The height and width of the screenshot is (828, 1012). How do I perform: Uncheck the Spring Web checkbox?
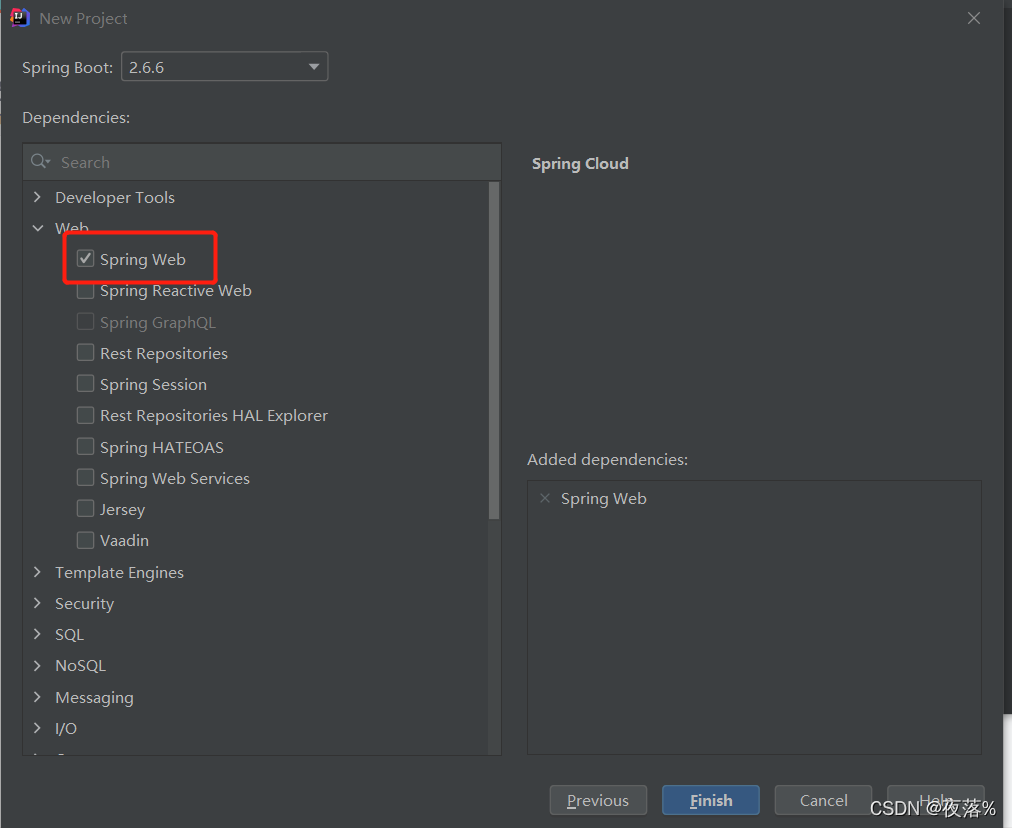click(85, 259)
